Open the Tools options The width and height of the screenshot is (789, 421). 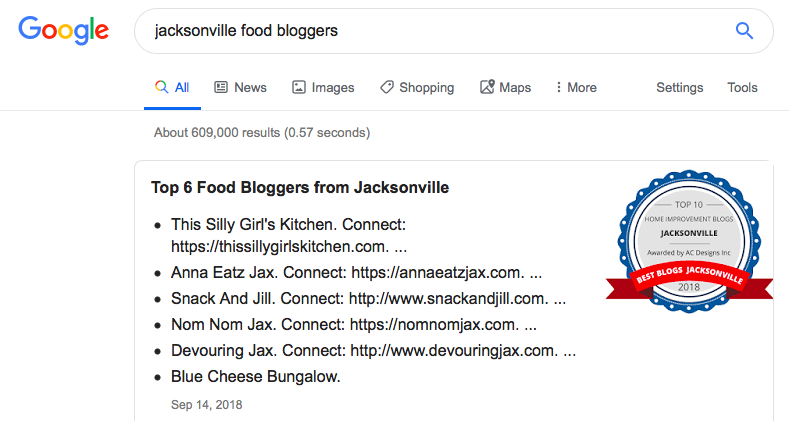click(x=742, y=87)
